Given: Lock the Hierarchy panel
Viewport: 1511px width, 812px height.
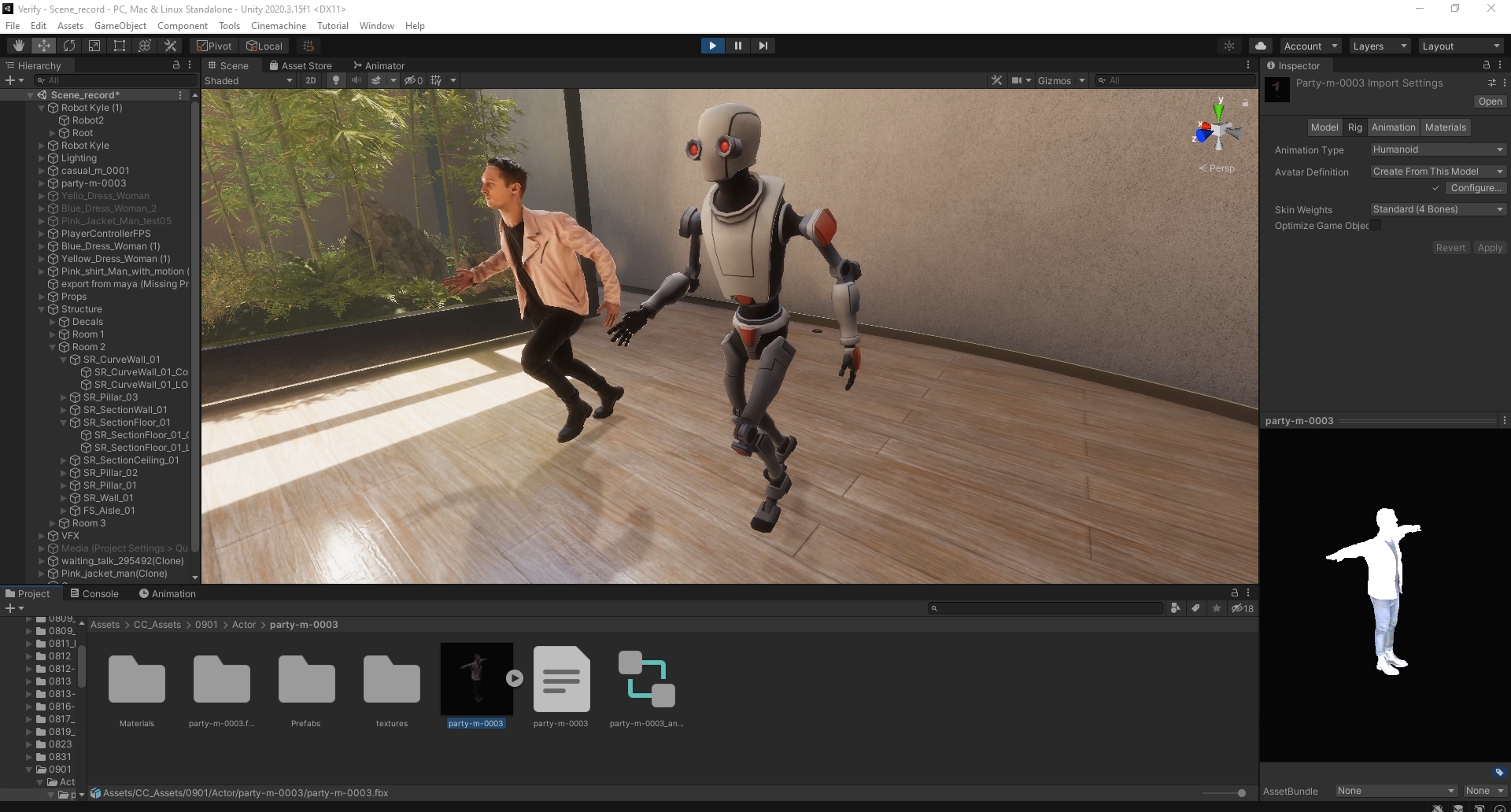Looking at the screenshot, I should (x=176, y=65).
